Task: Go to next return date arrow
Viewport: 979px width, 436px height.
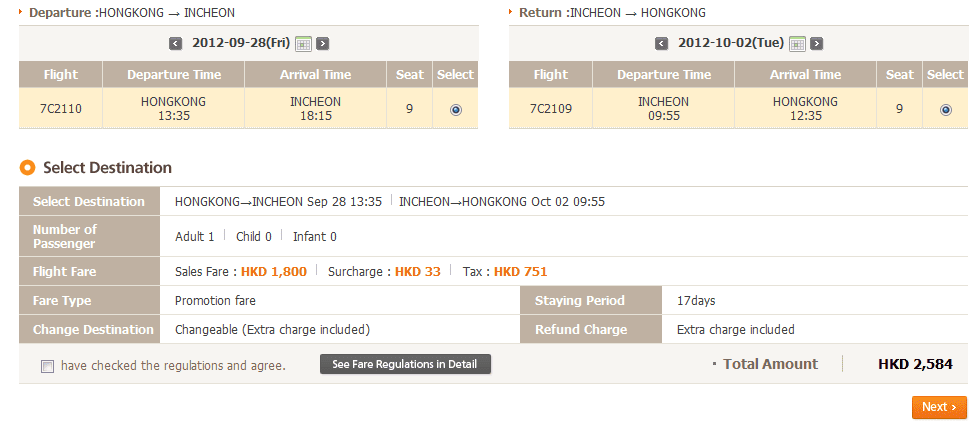Action: 817,43
